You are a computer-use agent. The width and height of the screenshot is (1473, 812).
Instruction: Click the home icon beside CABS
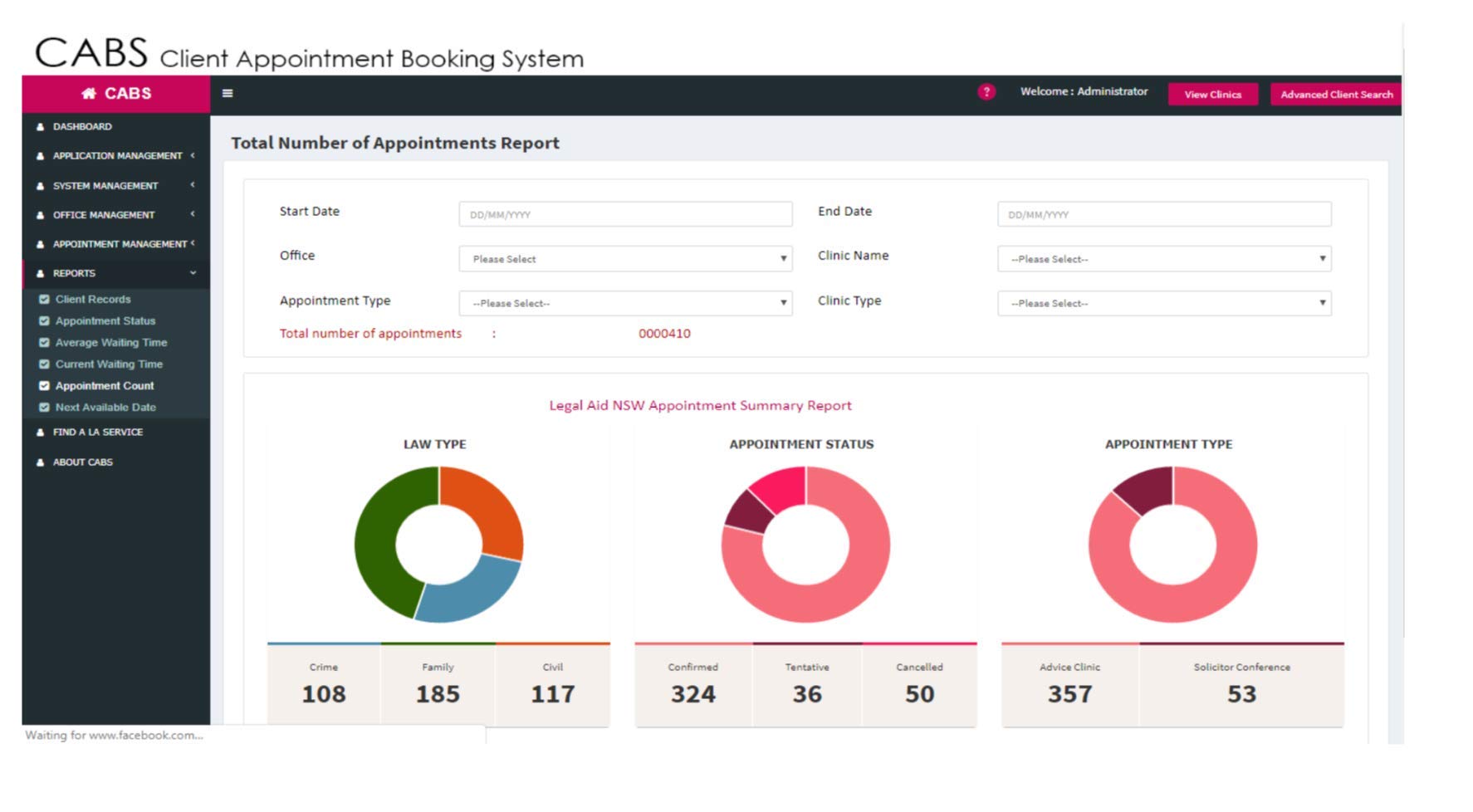pos(88,94)
